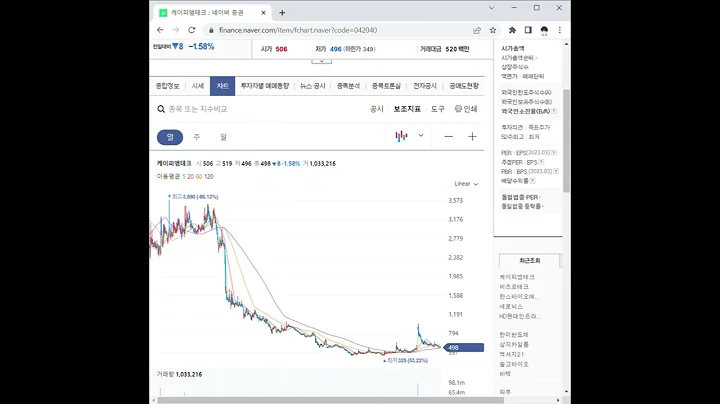The height and width of the screenshot is (404, 720).
Task: Open the 시가총액순위 link
Action: (x=518, y=58)
